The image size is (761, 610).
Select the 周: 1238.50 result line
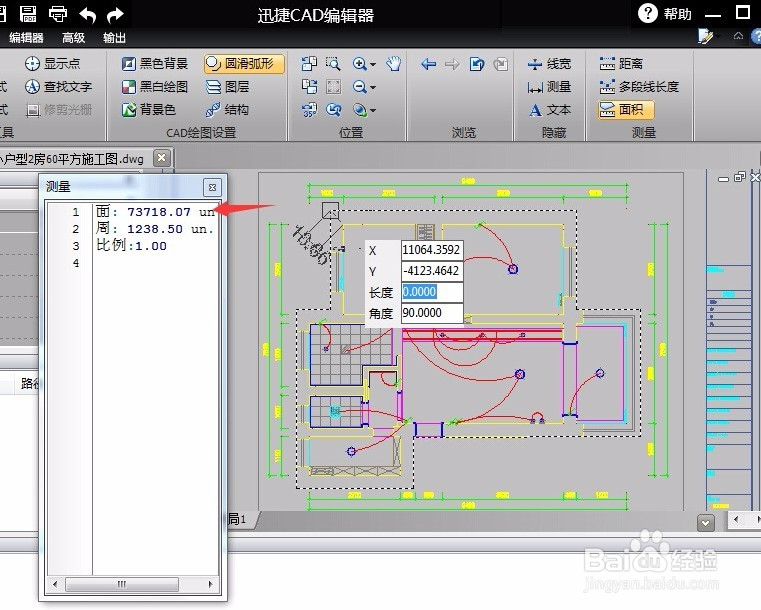pyautogui.click(x=155, y=229)
